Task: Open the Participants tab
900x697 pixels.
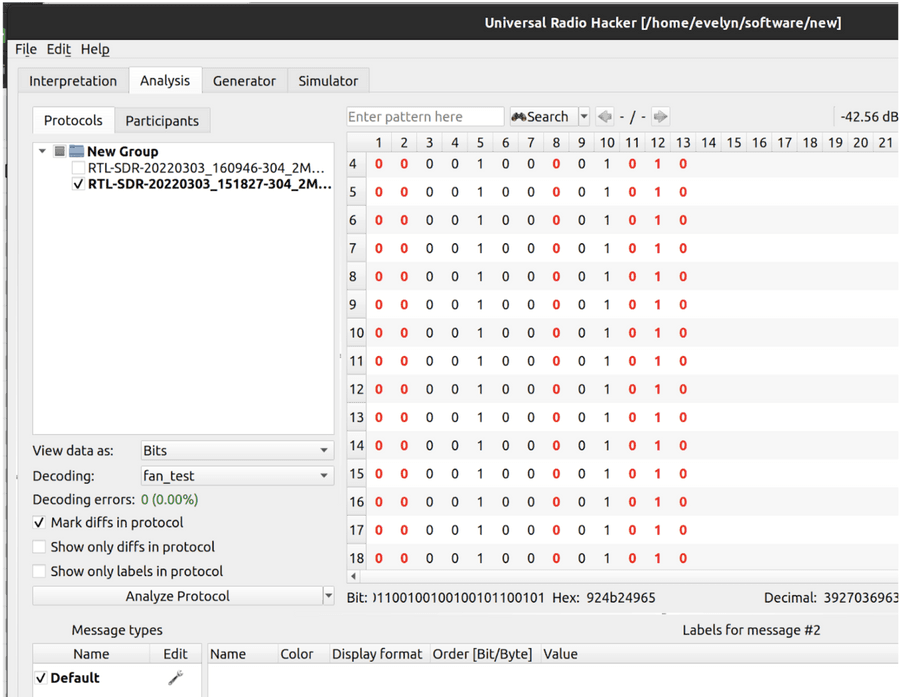Action: (x=162, y=121)
